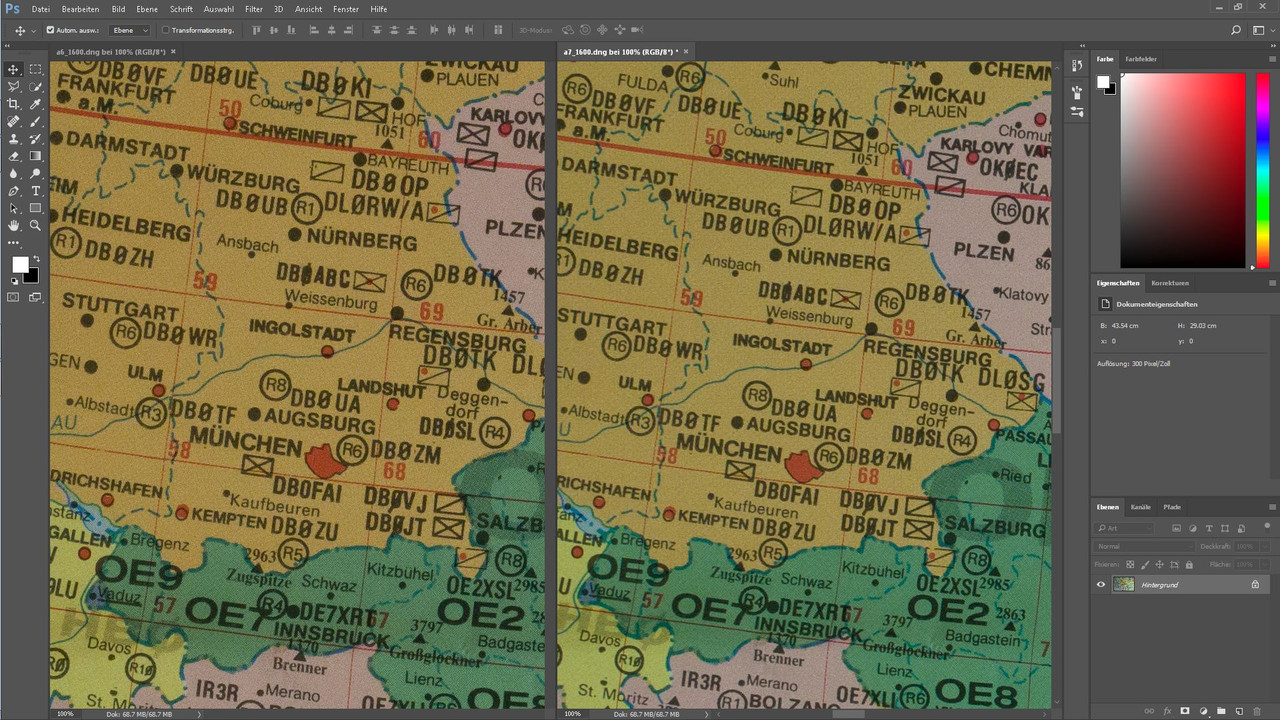1280x720 pixels.
Task: Toggle type layer filter icon
Action: [1209, 528]
